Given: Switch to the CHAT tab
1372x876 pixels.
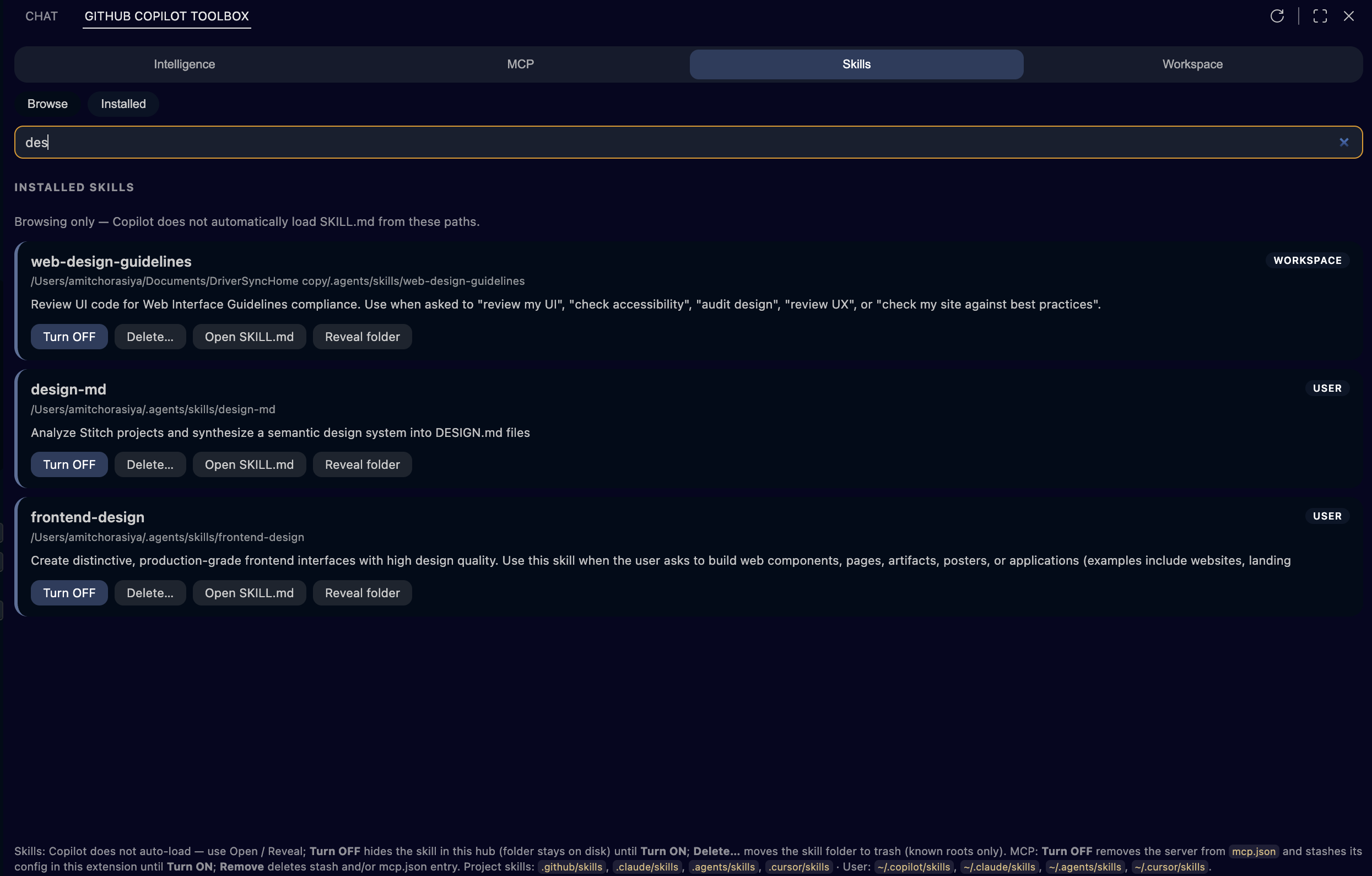Looking at the screenshot, I should 40,16.
